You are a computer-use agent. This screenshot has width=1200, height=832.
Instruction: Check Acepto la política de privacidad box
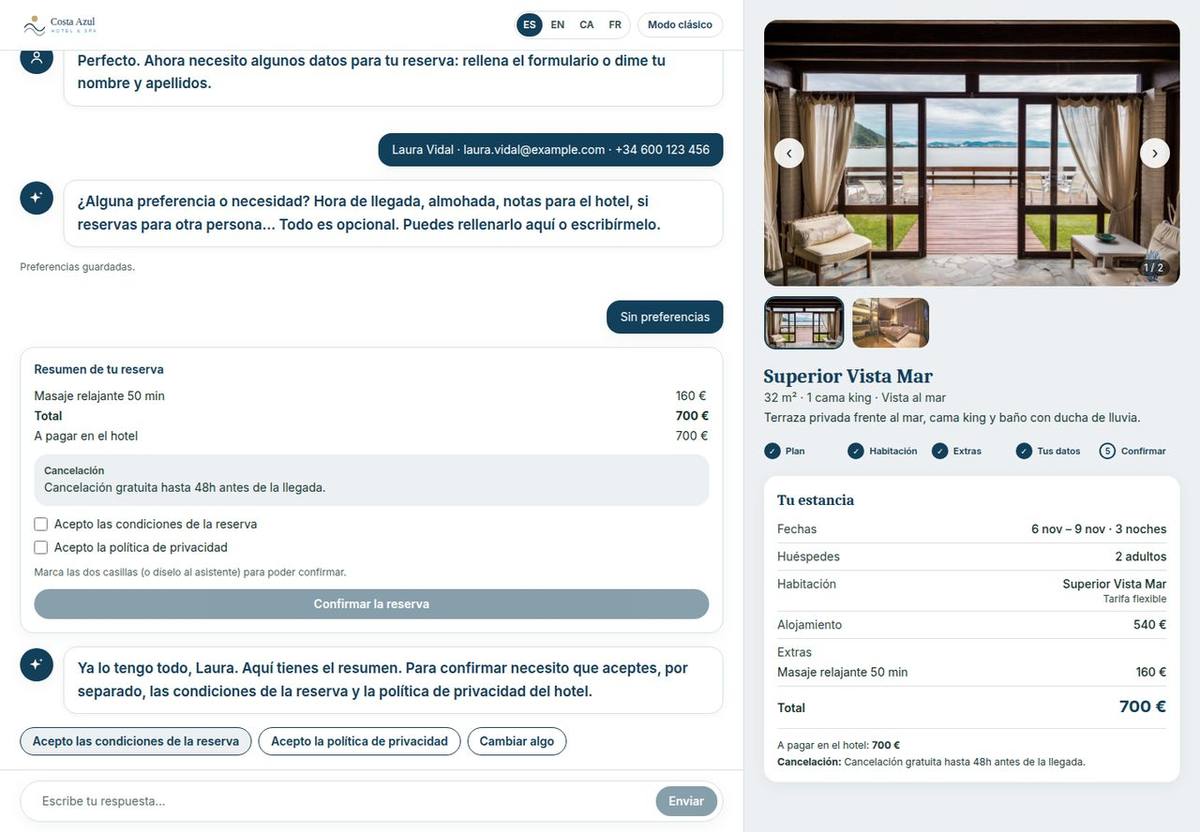41,548
